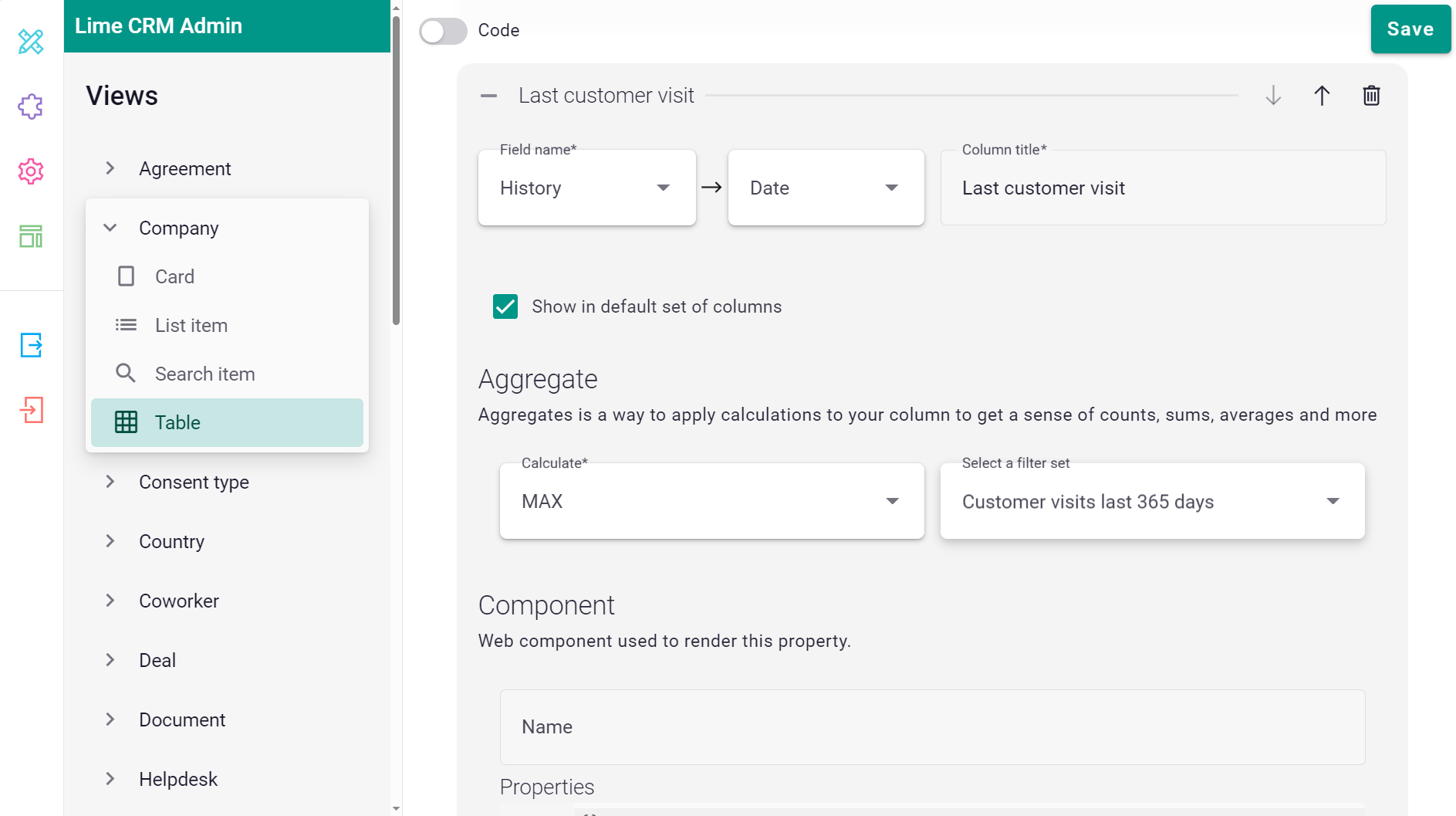Select the Agreement label
The image size is (1456, 816).
pyautogui.click(x=184, y=168)
